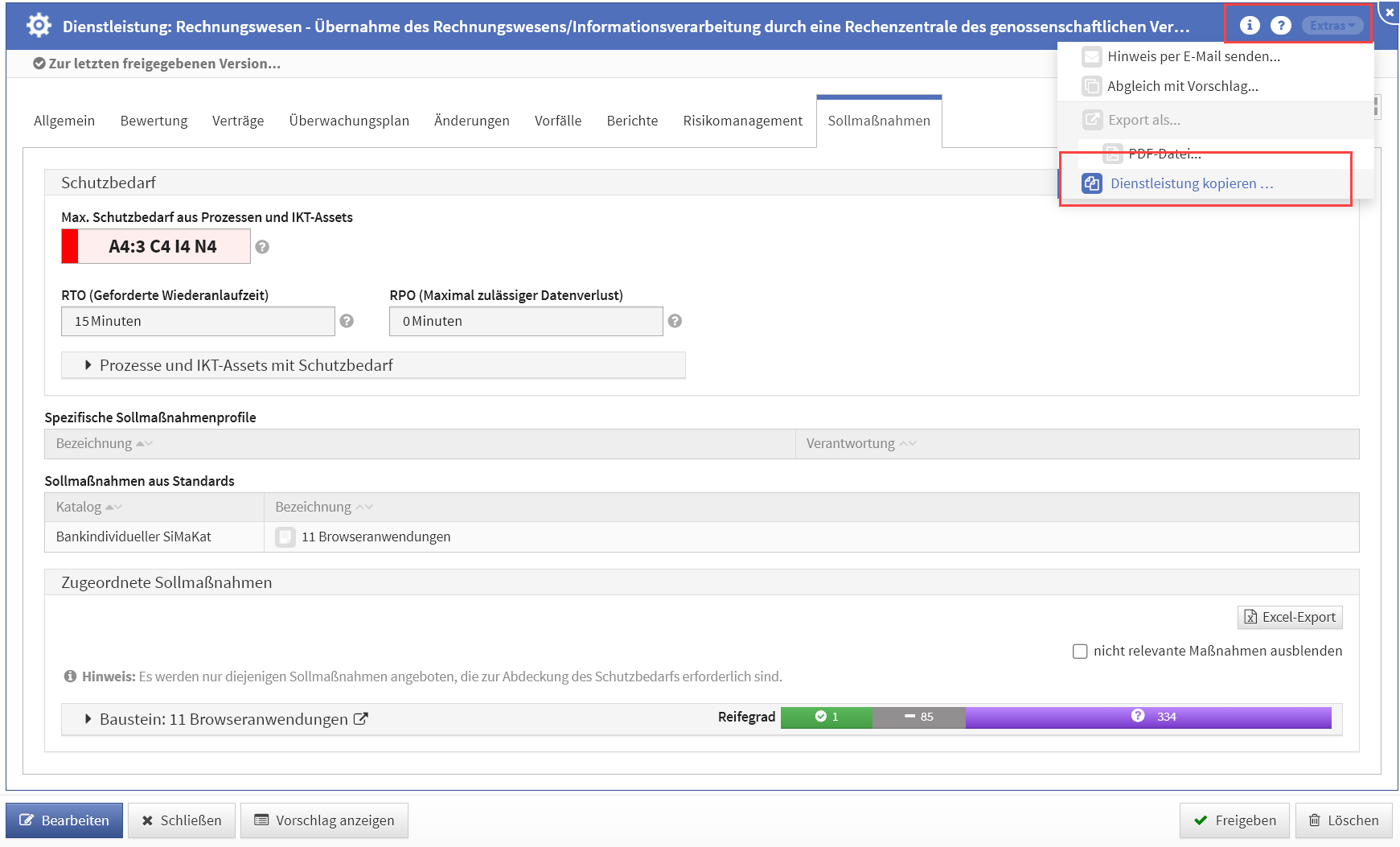
Task: Expand Baustein: 11 Browseranwendungen section
Action: pyautogui.click(x=88, y=719)
